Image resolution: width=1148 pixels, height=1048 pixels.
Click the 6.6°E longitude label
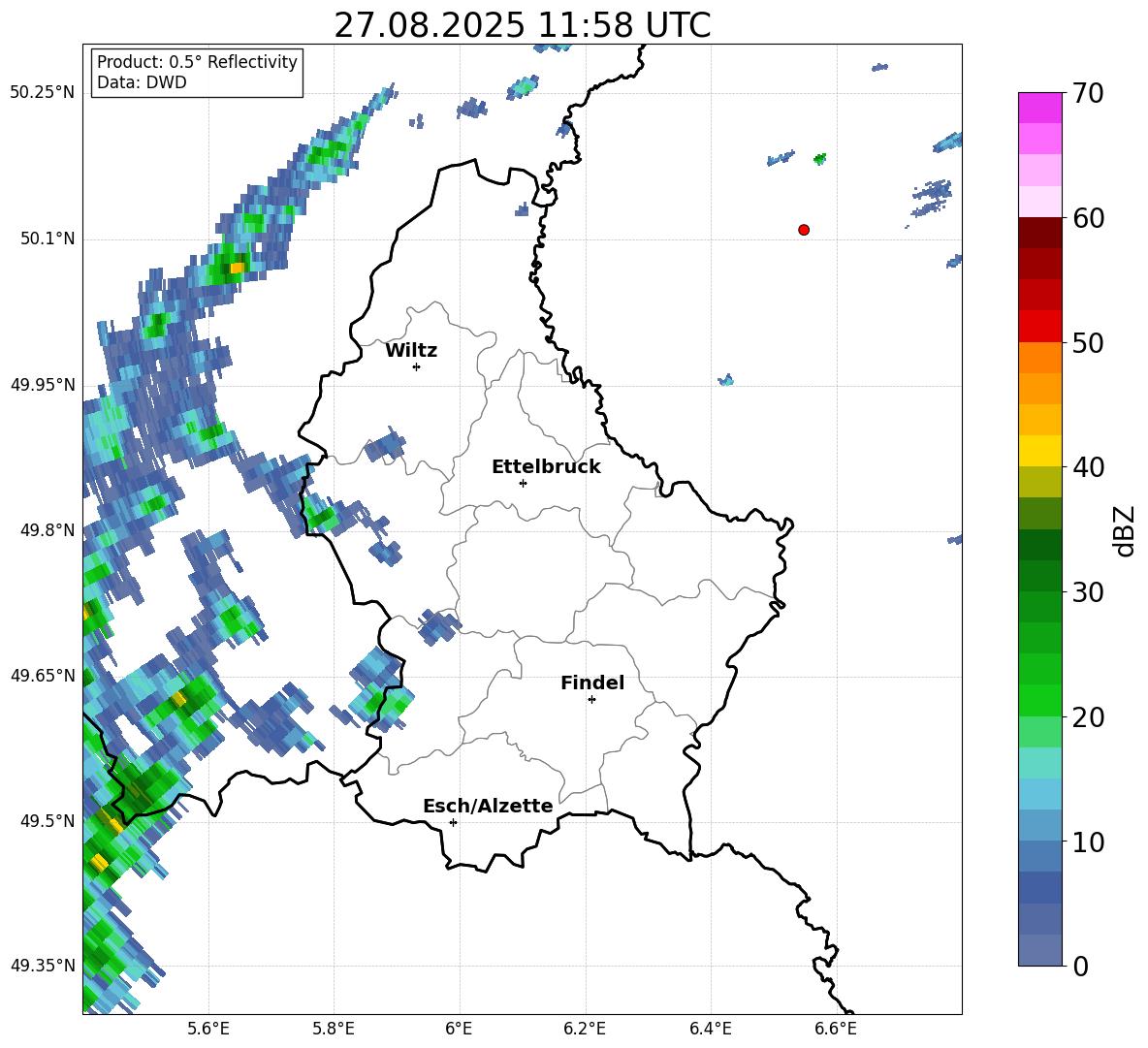point(836,1029)
